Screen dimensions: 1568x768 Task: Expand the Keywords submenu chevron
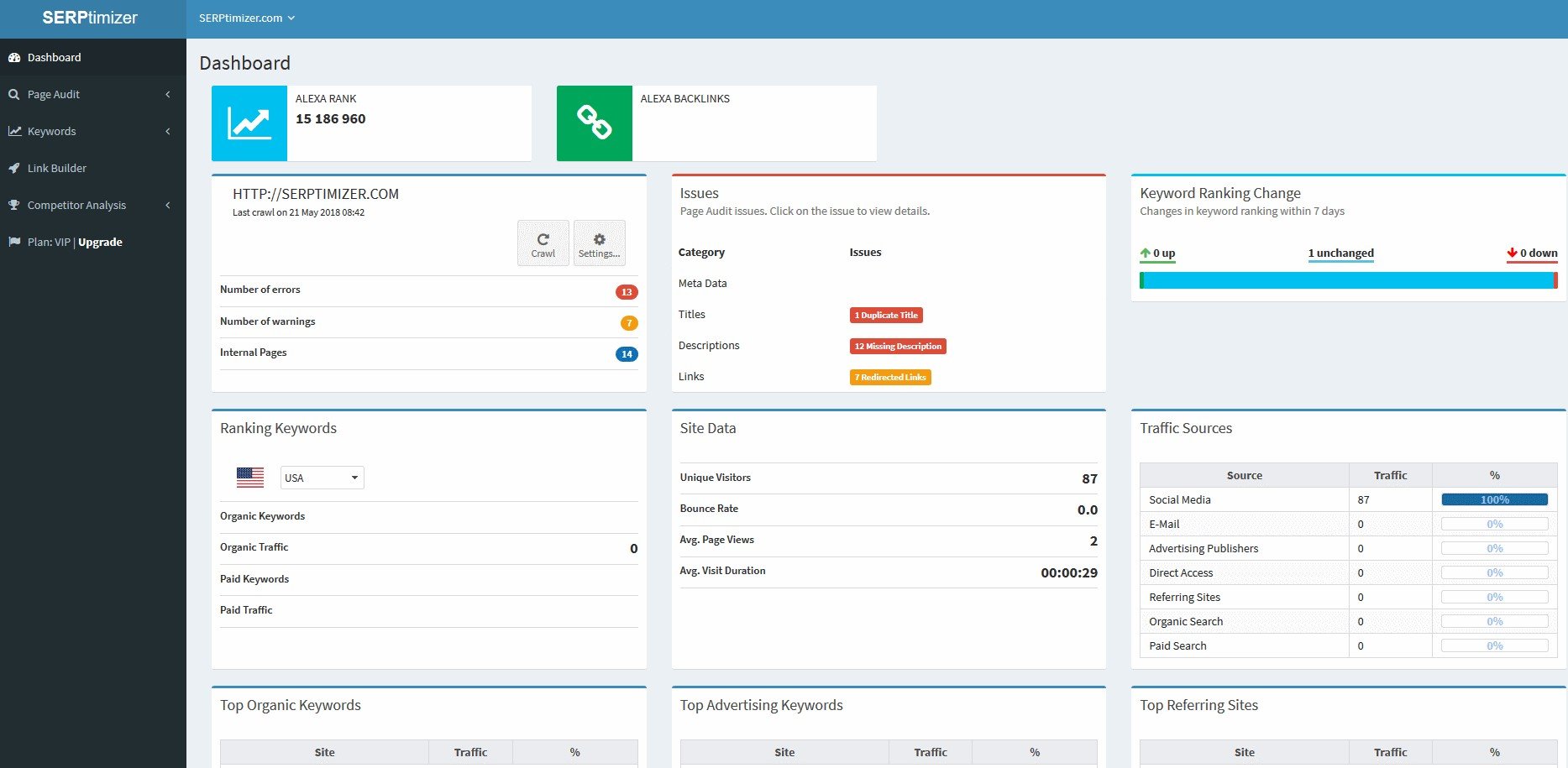pos(168,132)
